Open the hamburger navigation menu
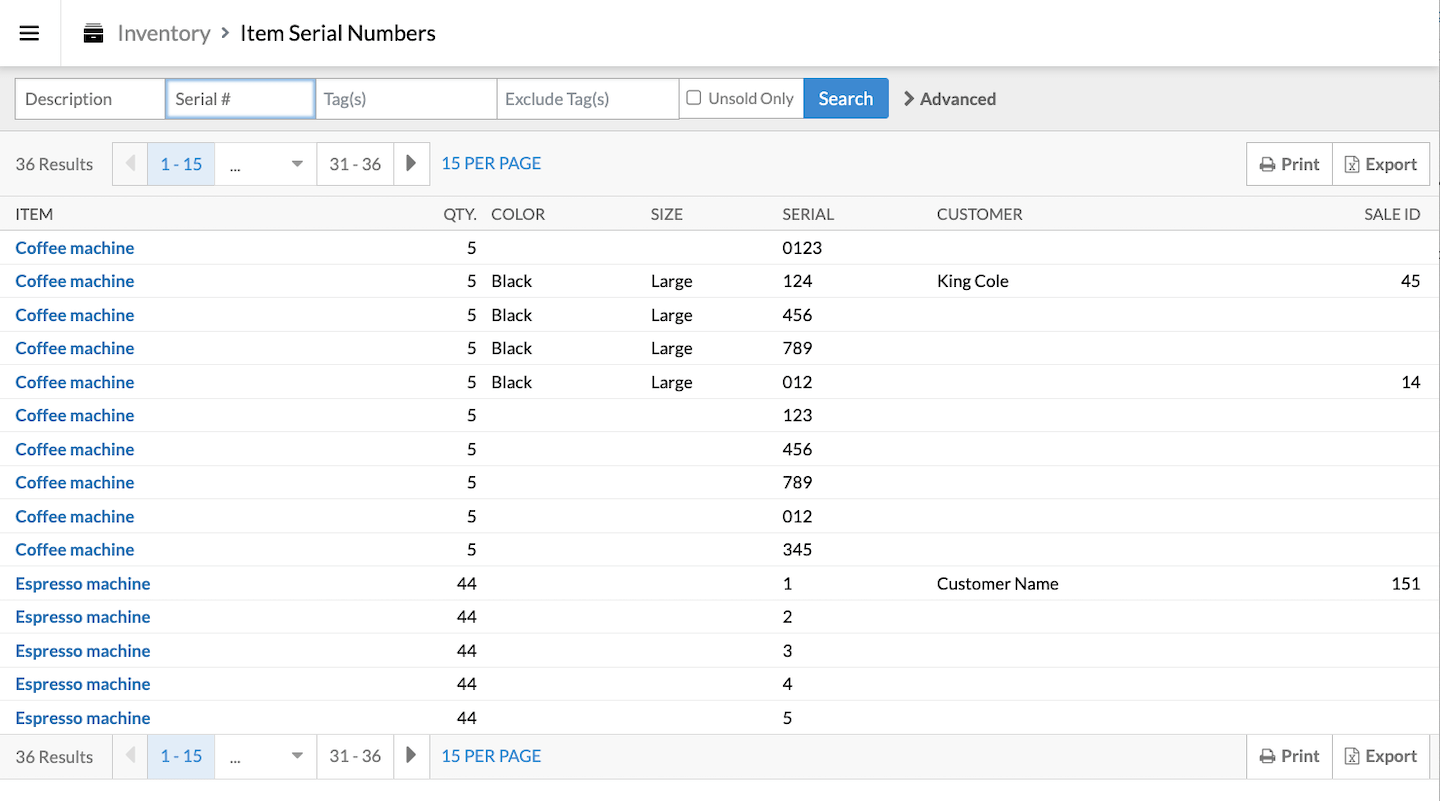Screen dimensions: 1440x801 tap(29, 33)
